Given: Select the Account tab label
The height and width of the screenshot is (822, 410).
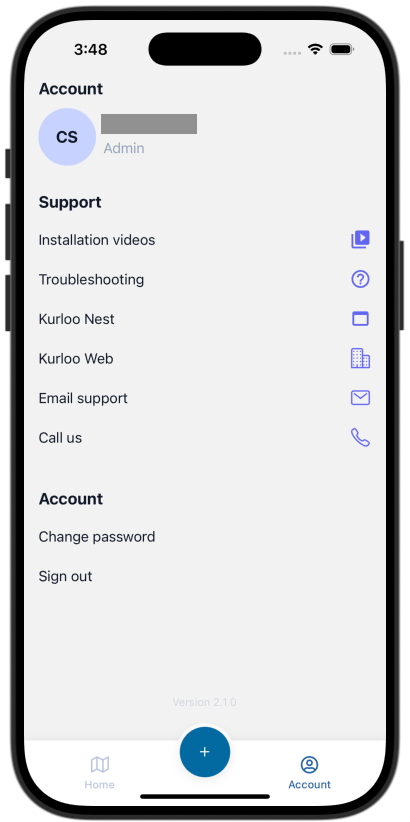Looking at the screenshot, I should pyautogui.click(x=309, y=785).
